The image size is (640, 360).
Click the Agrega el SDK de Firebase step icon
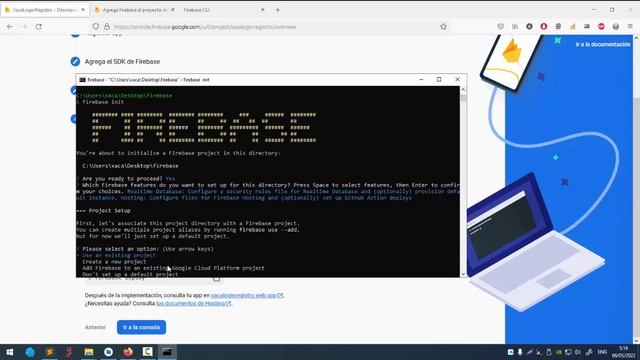[75, 61]
